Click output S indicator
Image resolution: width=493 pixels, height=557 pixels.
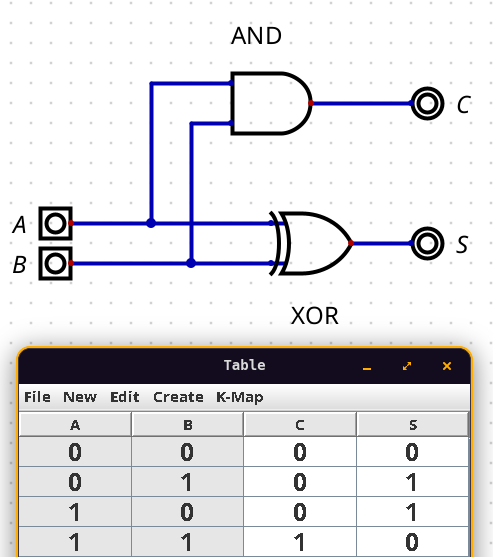point(427,243)
